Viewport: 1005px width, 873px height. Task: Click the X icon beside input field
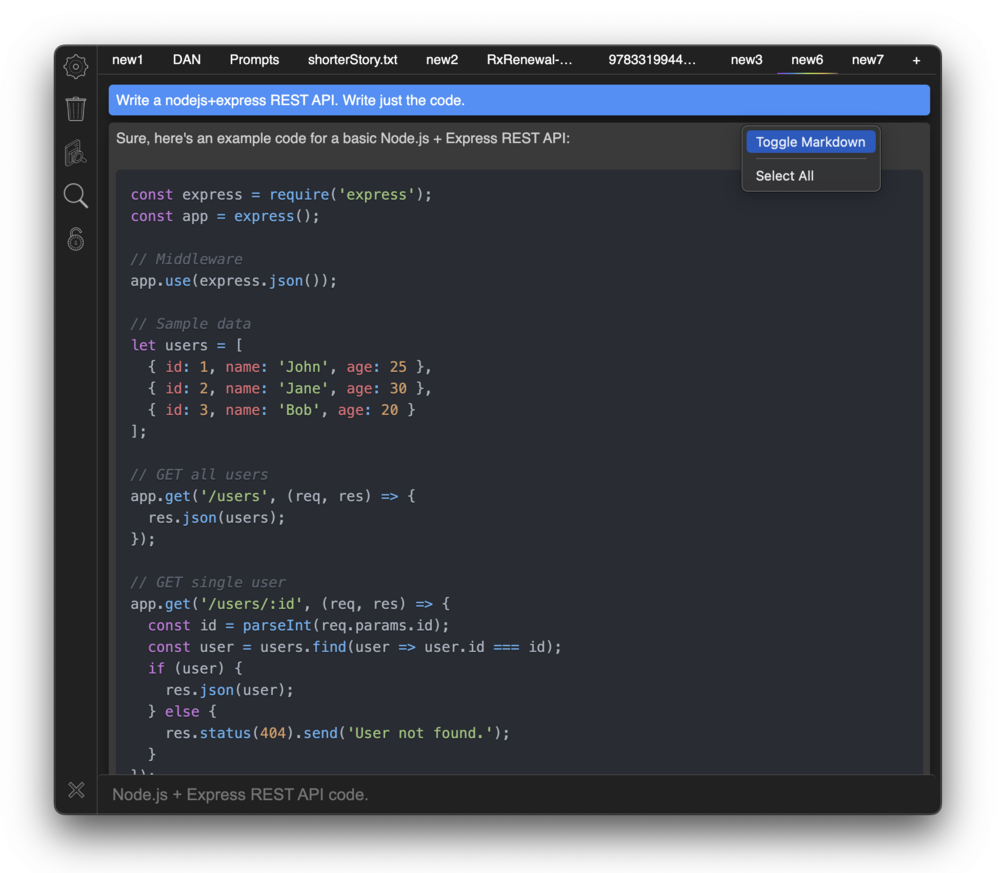tap(76, 790)
